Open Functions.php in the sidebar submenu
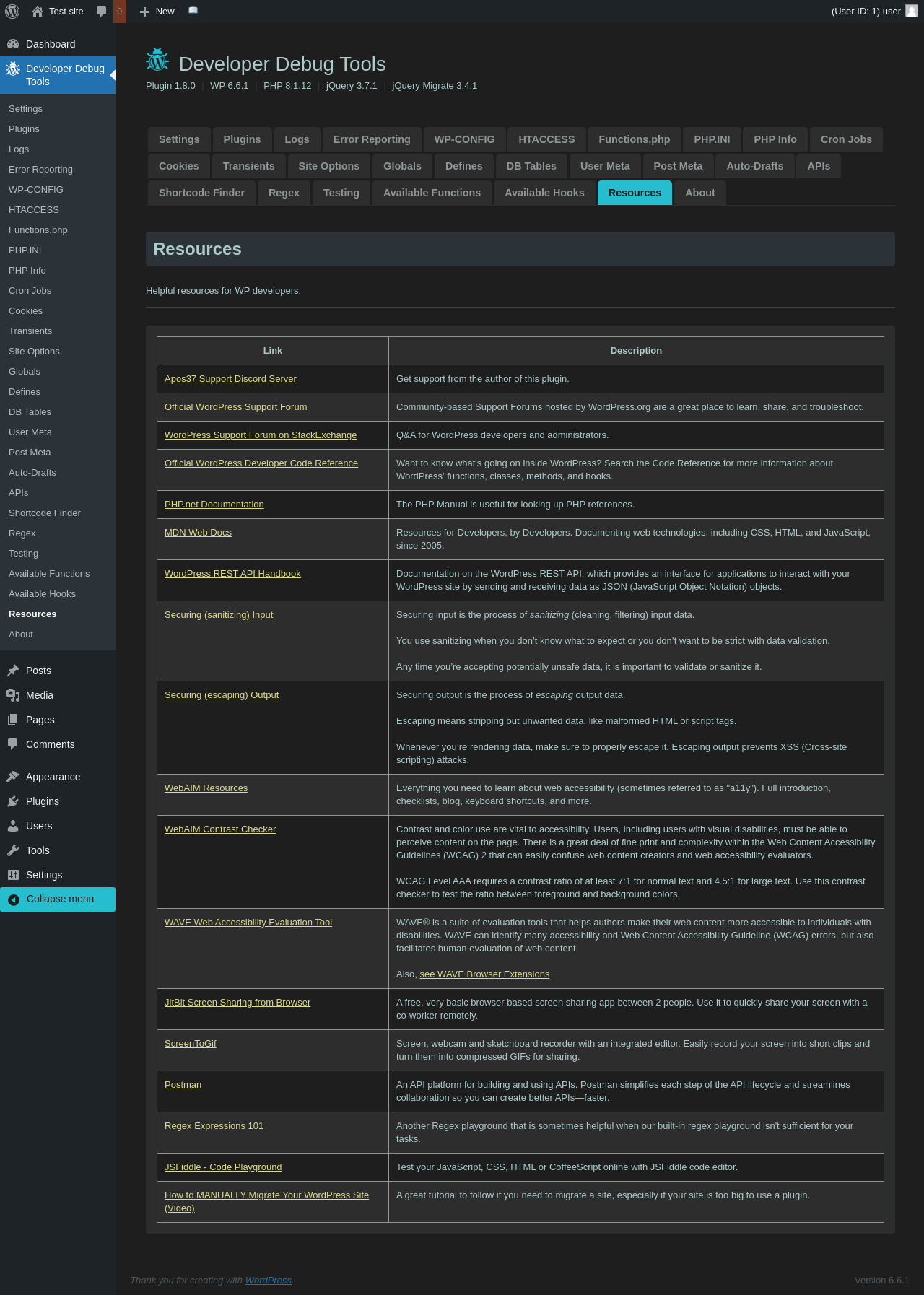The image size is (924, 1295). click(58, 230)
